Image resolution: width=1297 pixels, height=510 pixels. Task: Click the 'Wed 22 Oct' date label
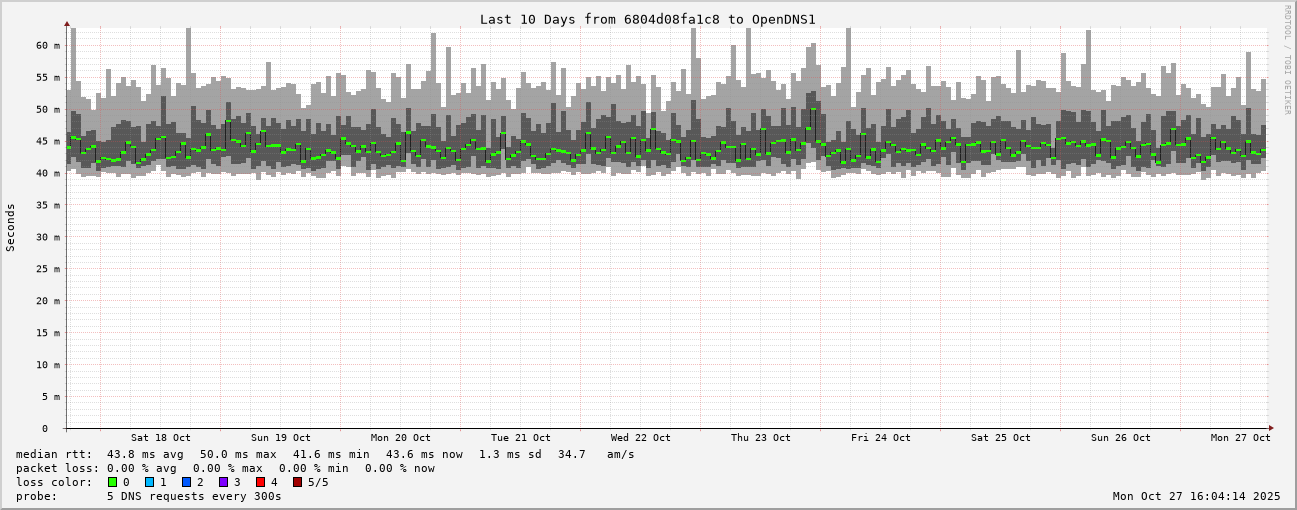[x=640, y=438]
